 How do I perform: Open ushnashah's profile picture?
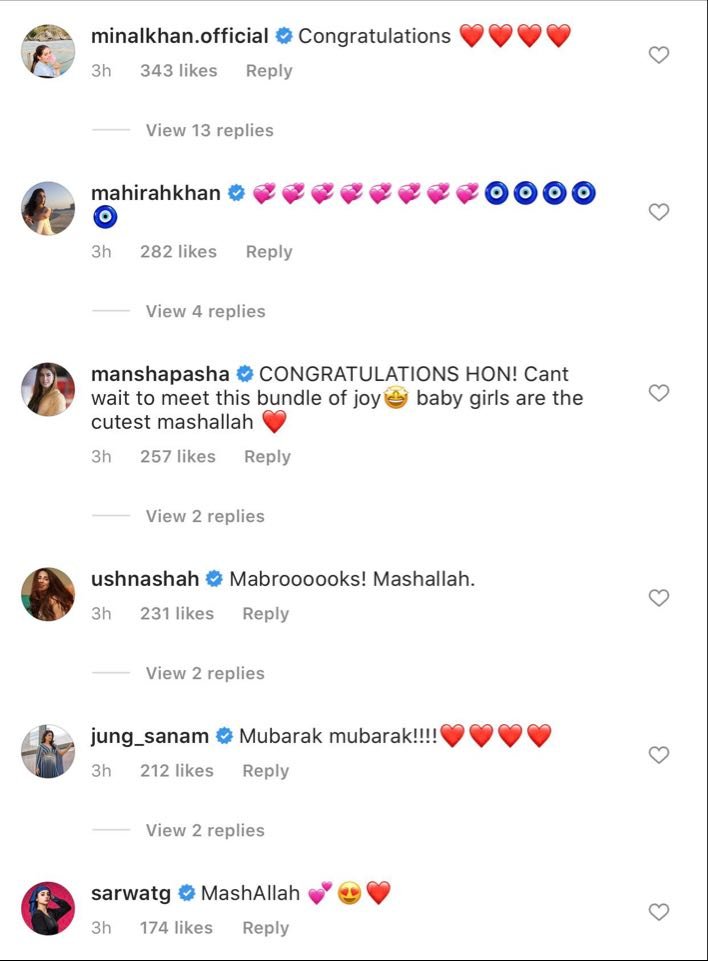(x=48, y=595)
